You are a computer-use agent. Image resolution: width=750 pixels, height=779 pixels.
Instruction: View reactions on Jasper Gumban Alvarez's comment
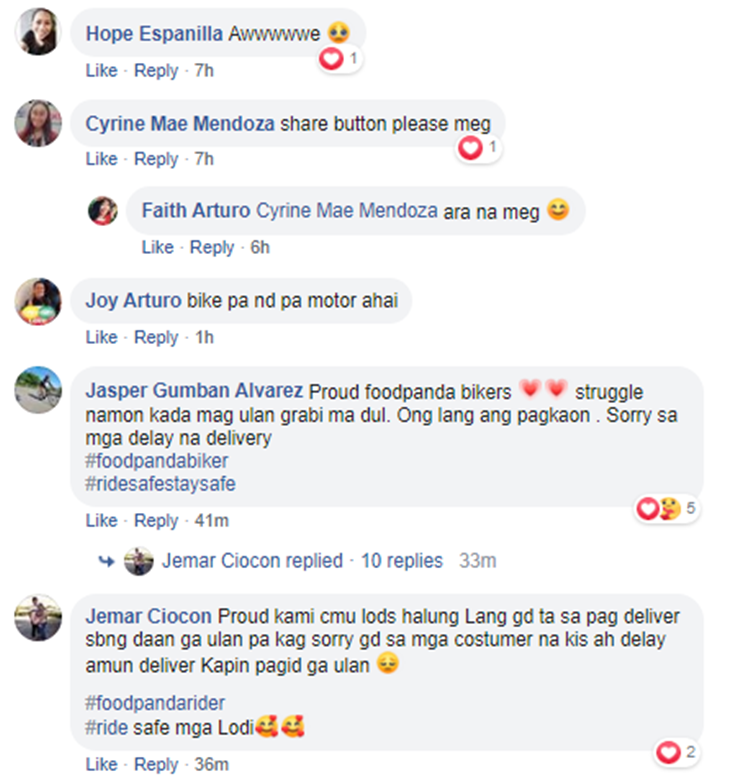pos(667,509)
